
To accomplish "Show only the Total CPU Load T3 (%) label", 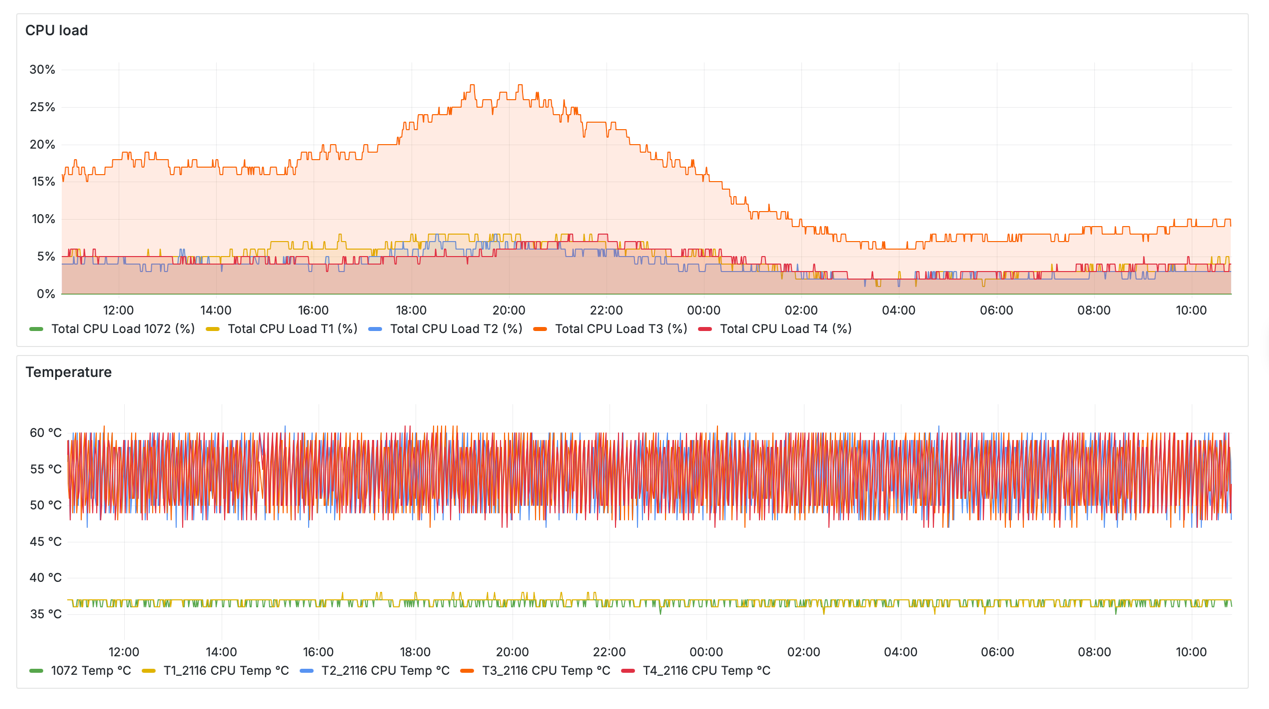I will tap(620, 329).
